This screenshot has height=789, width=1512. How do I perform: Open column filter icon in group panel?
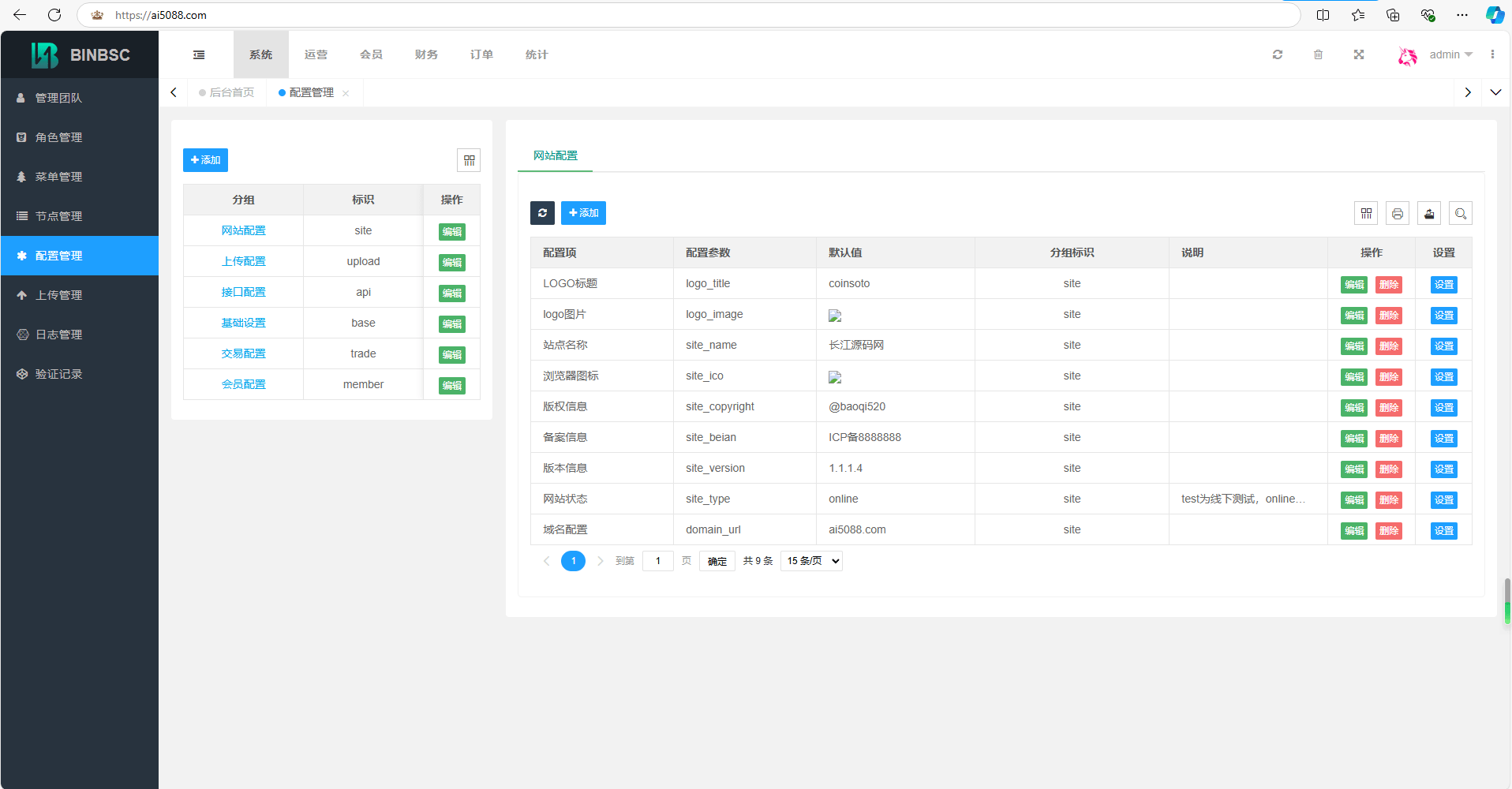(x=469, y=160)
